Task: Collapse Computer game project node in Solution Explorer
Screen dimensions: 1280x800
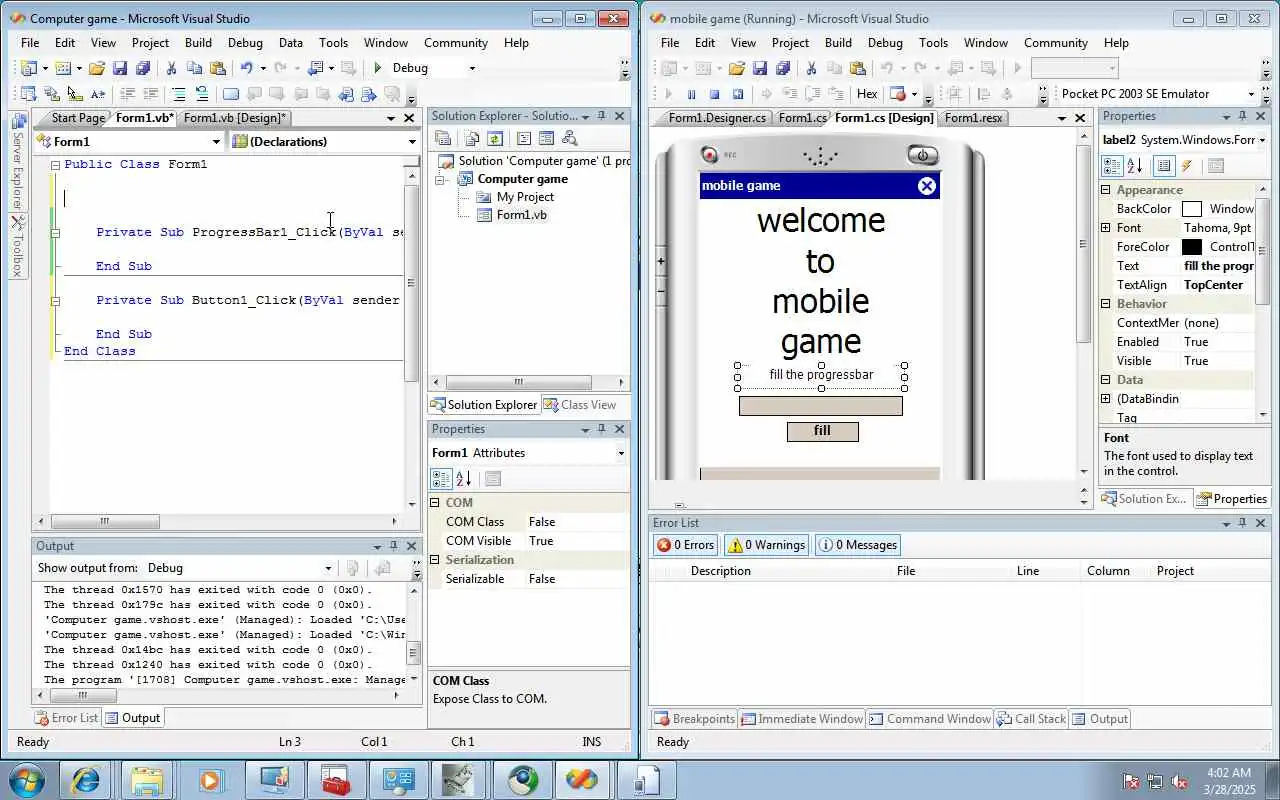Action: 439,180
